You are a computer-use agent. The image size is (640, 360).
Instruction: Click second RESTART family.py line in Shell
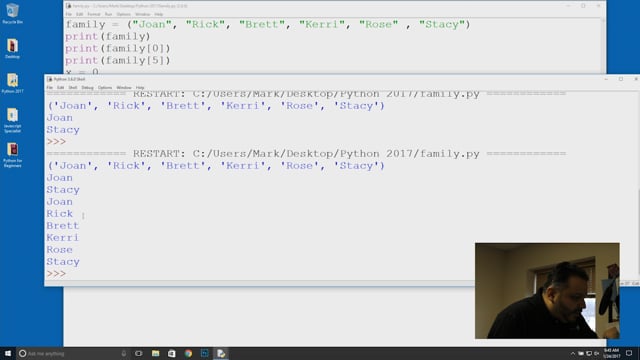point(306,154)
